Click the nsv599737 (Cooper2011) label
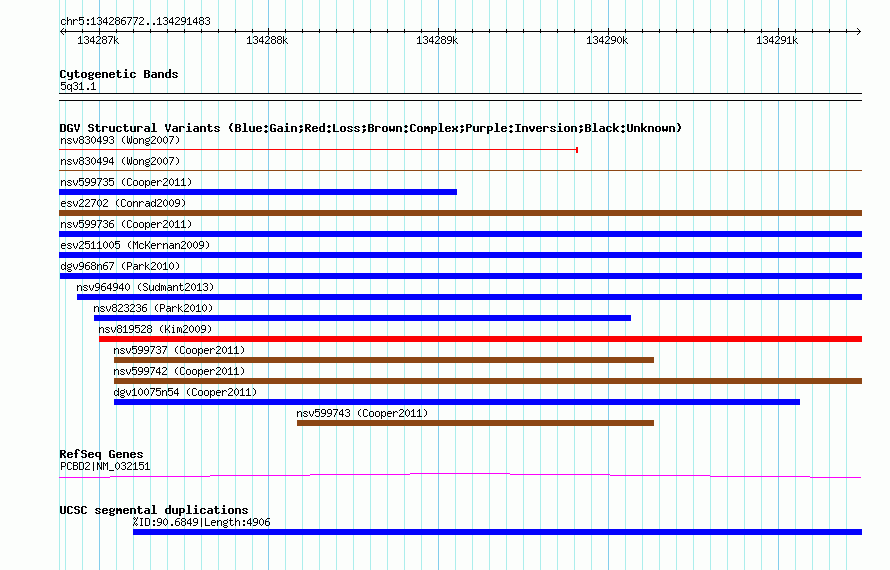The image size is (890, 570). click(x=179, y=350)
